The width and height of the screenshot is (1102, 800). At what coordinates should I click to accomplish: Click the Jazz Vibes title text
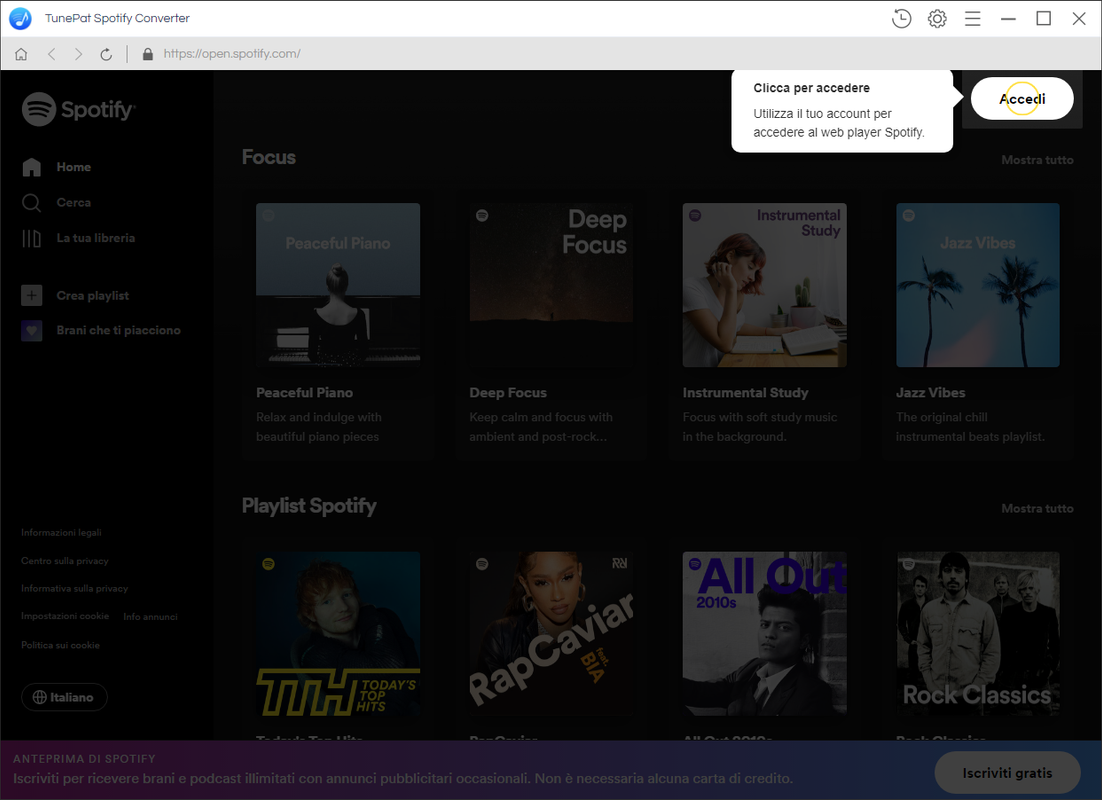pyautogui.click(x=931, y=393)
